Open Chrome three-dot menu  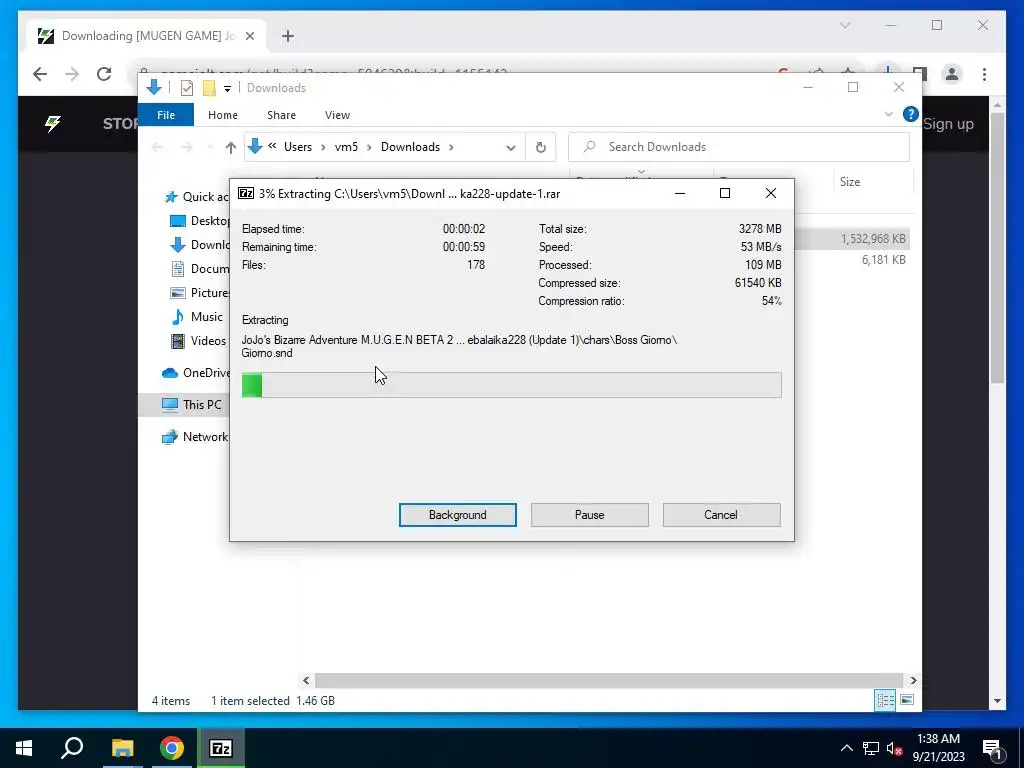[x=984, y=74]
